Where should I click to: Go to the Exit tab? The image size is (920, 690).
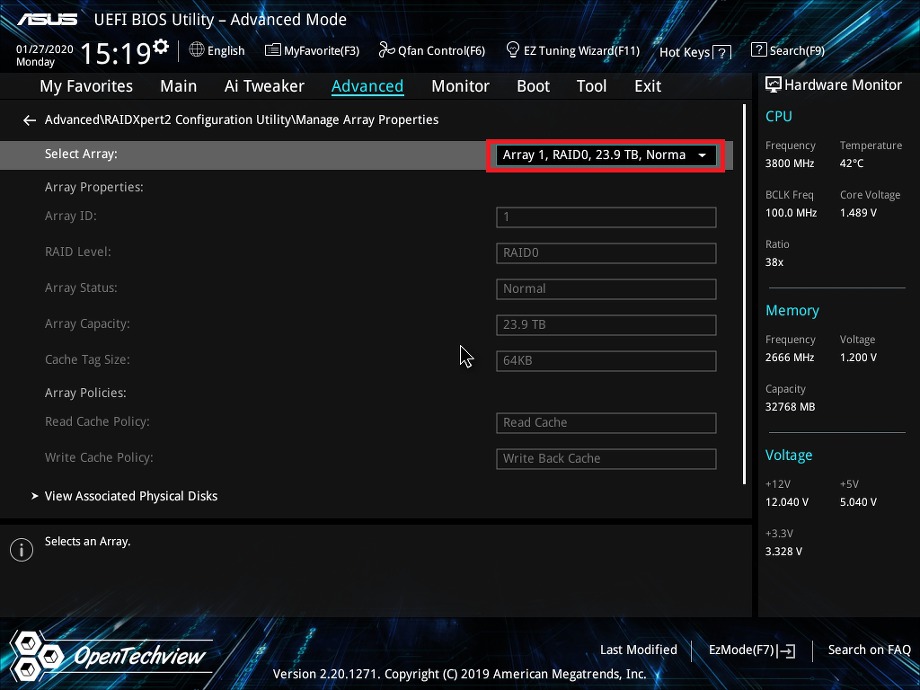click(648, 86)
